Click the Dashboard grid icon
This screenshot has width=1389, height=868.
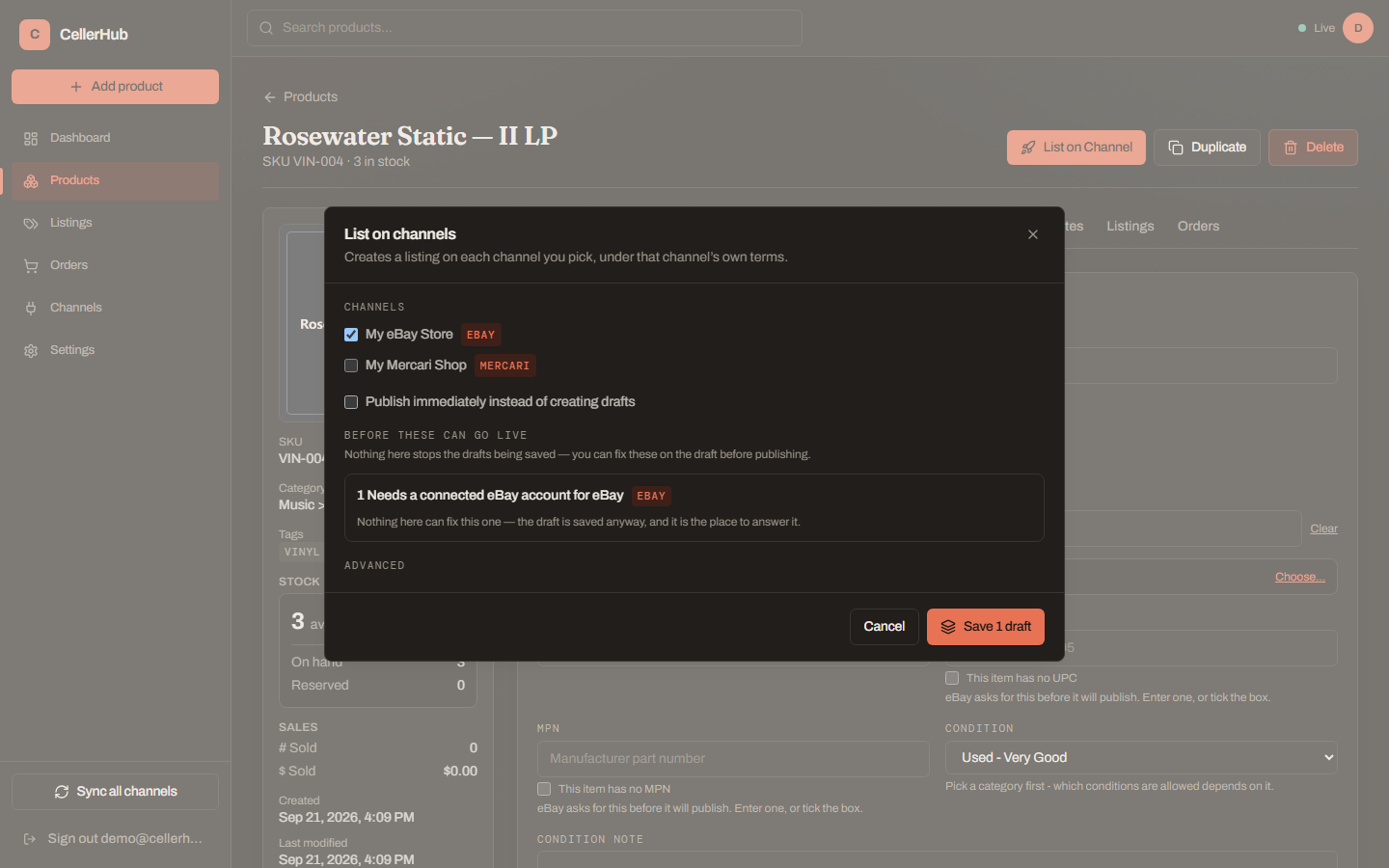[x=31, y=139]
